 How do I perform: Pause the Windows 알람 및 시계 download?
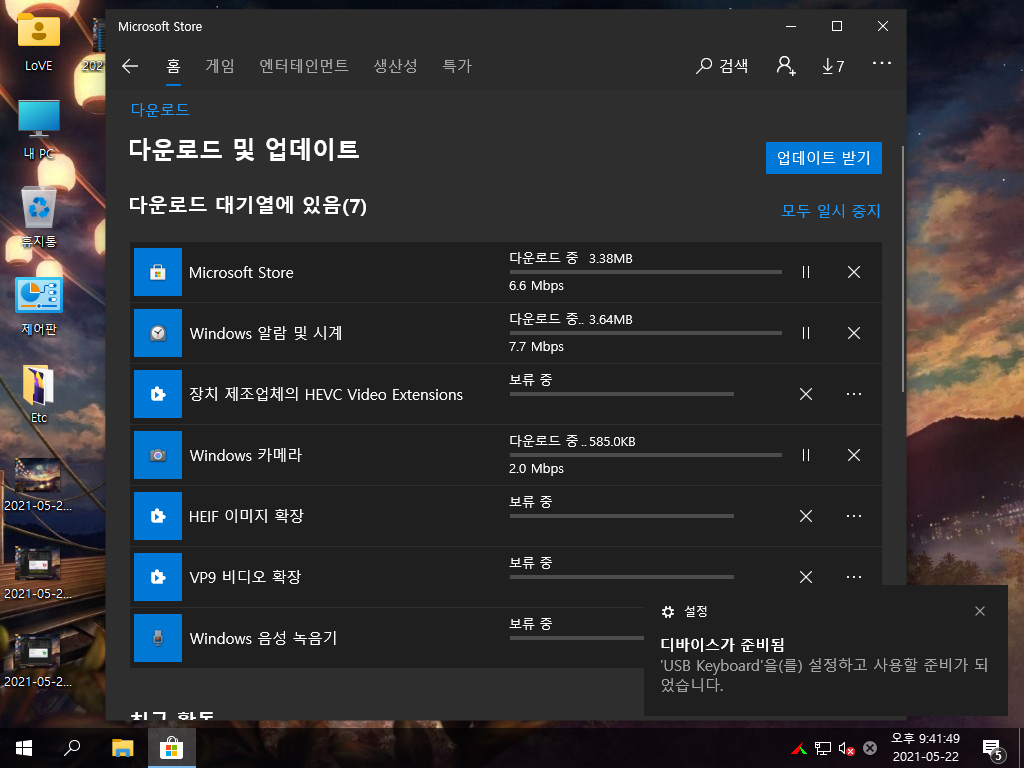click(x=806, y=333)
